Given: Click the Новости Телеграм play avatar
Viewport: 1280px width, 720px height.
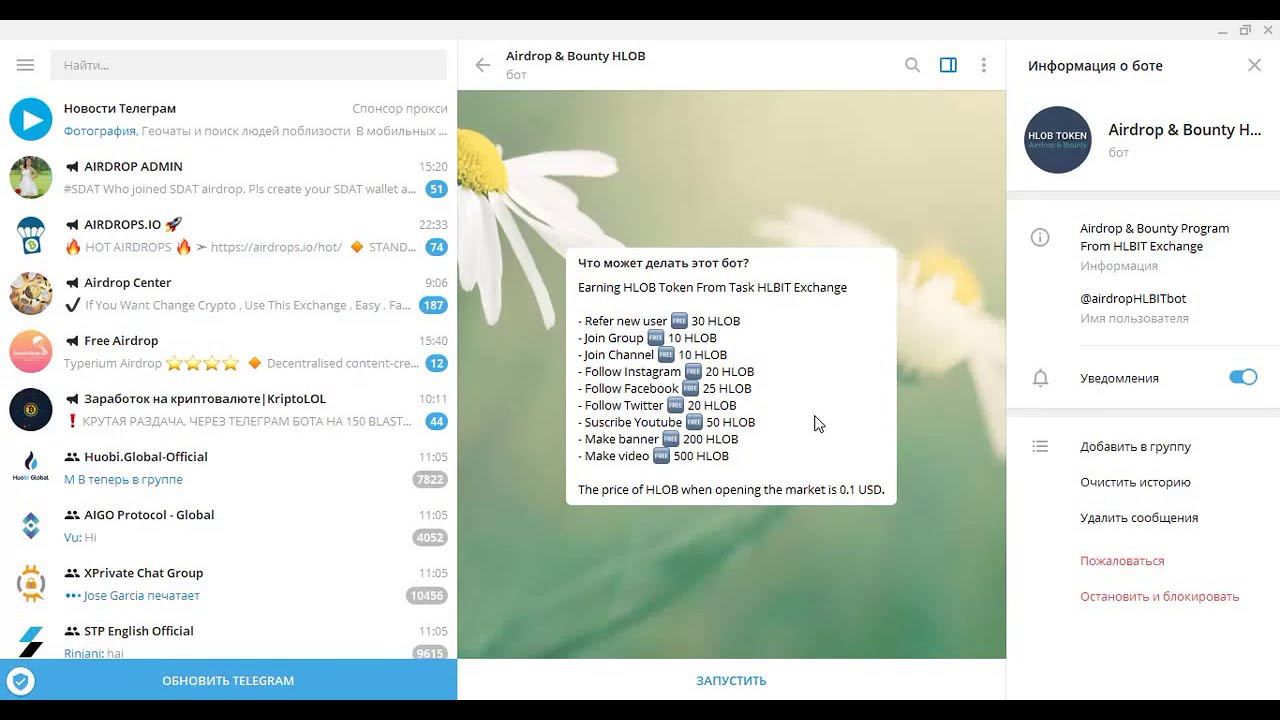Looking at the screenshot, I should (31, 119).
